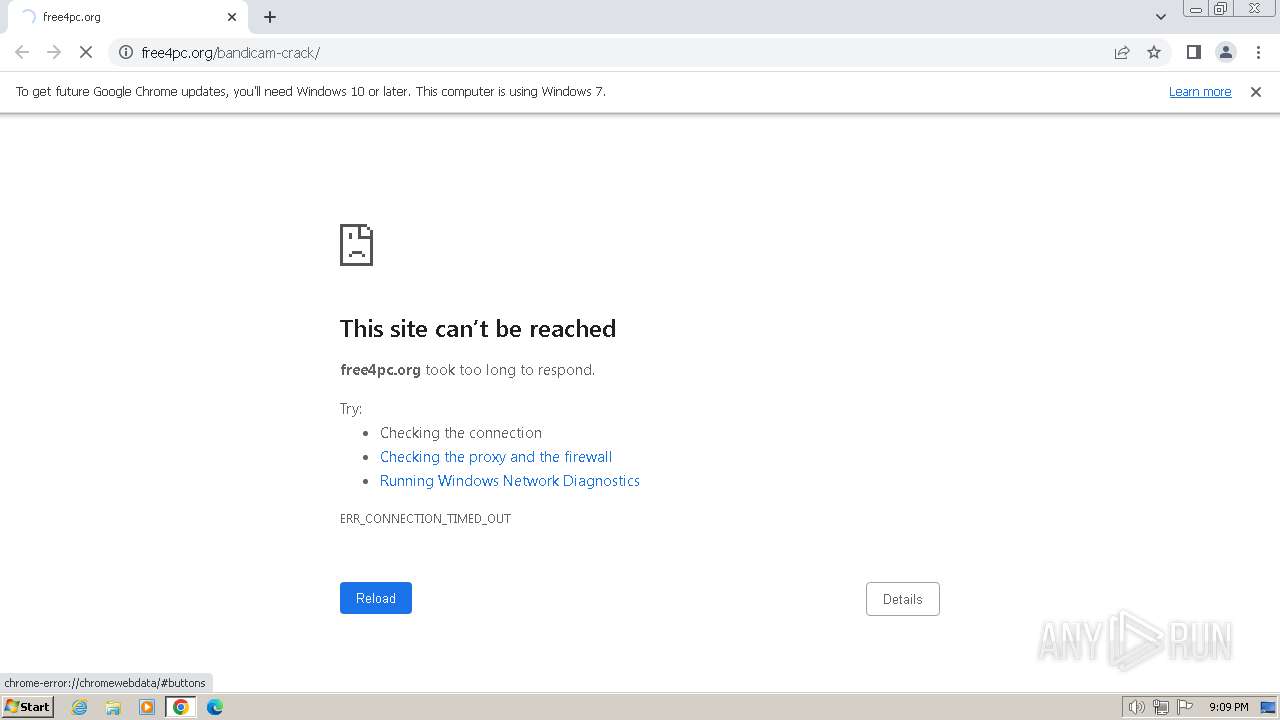Share this page icon
The image size is (1280, 720).
pos(1122,52)
